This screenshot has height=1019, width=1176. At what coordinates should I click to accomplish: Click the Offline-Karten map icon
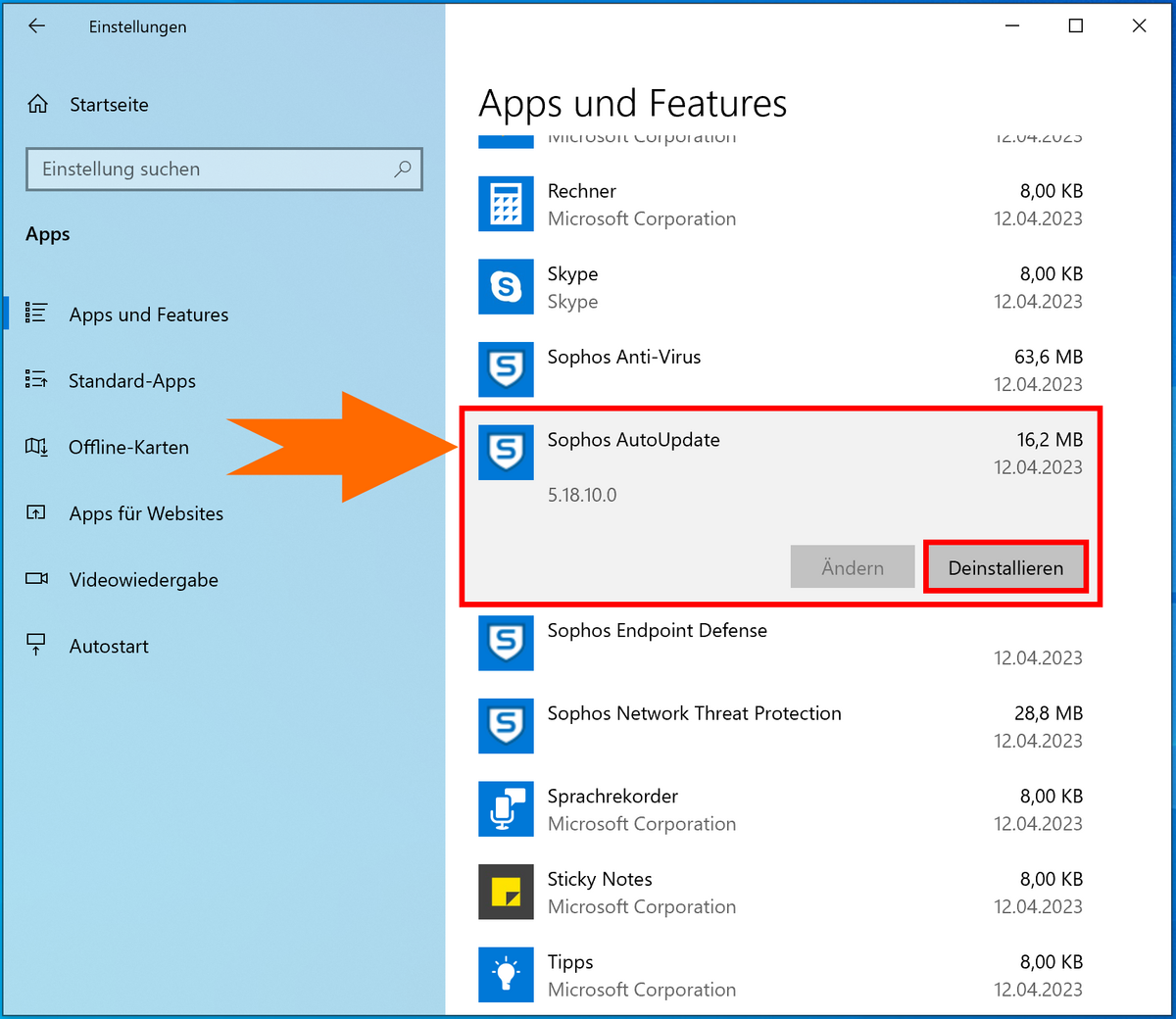(x=36, y=447)
